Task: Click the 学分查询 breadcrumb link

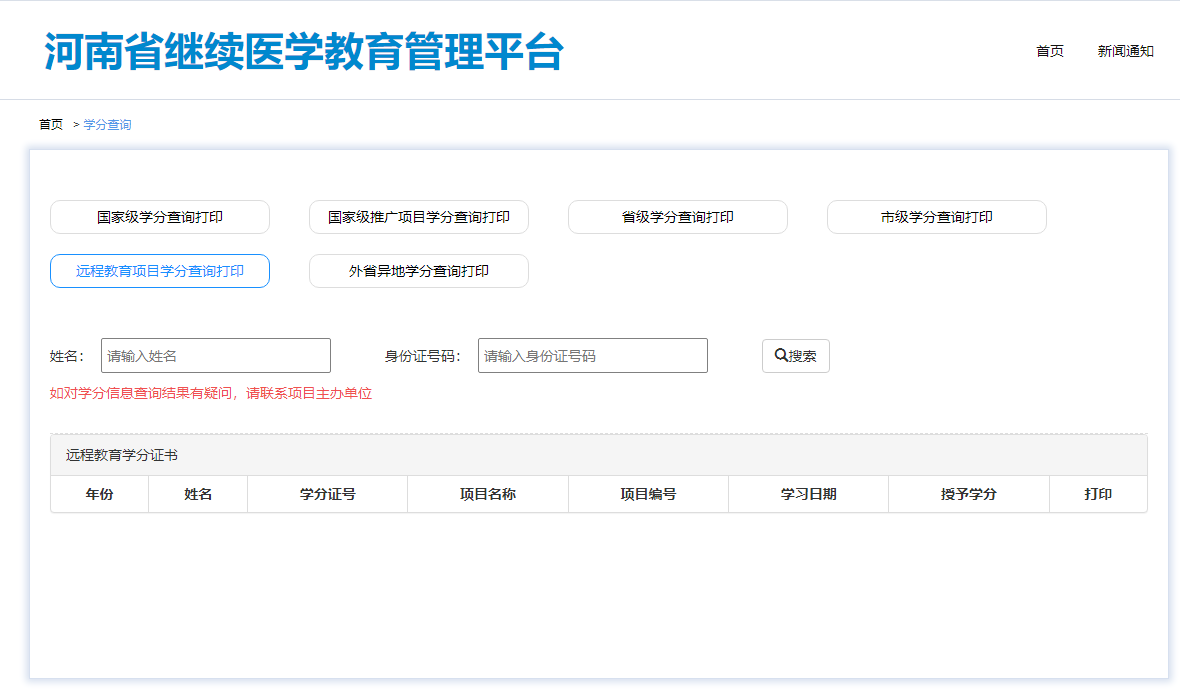Action: pyautogui.click(x=107, y=125)
